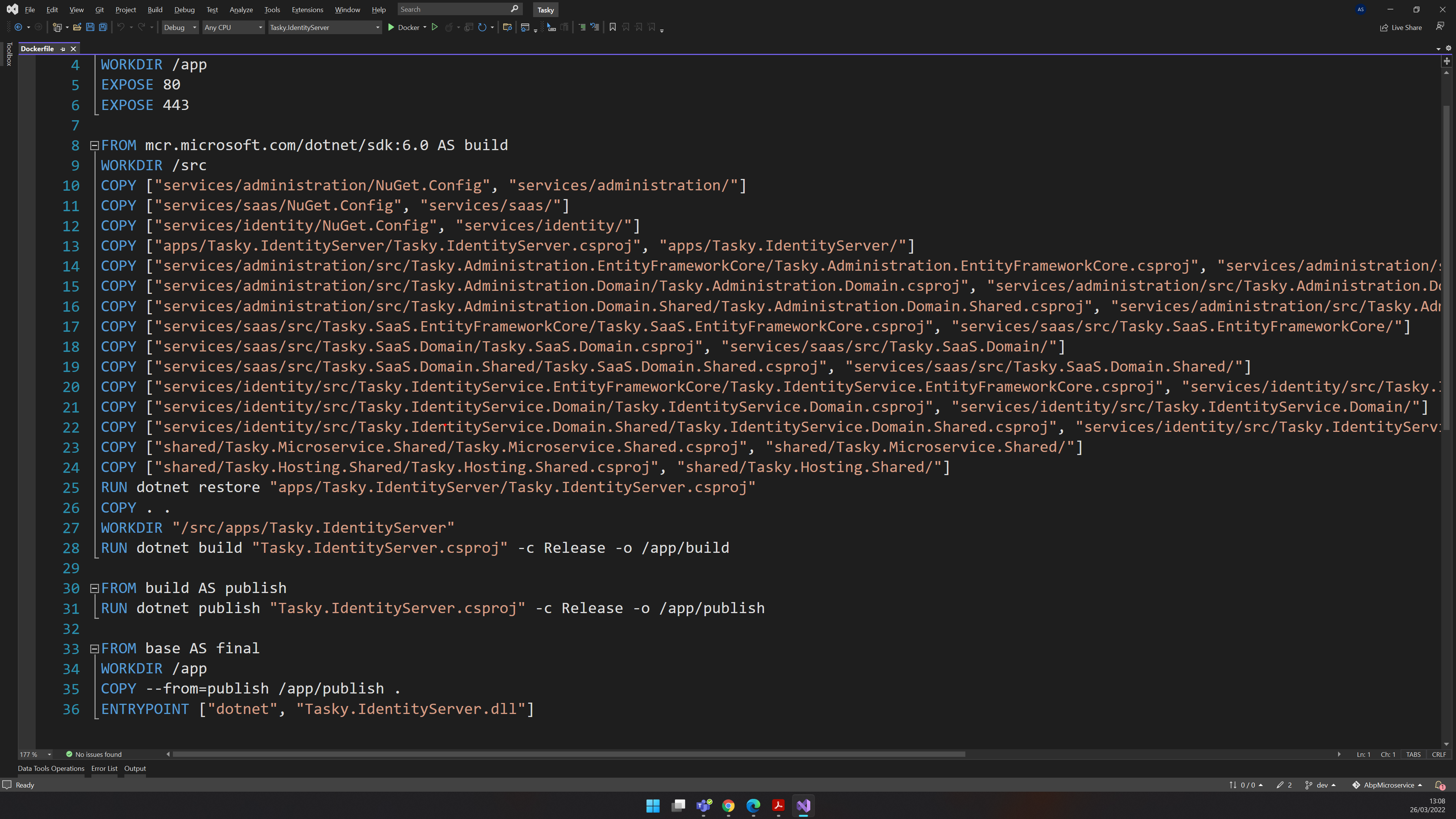Image resolution: width=1456 pixels, height=819 pixels.
Task: Click the Open File folder icon
Action: tap(77, 27)
